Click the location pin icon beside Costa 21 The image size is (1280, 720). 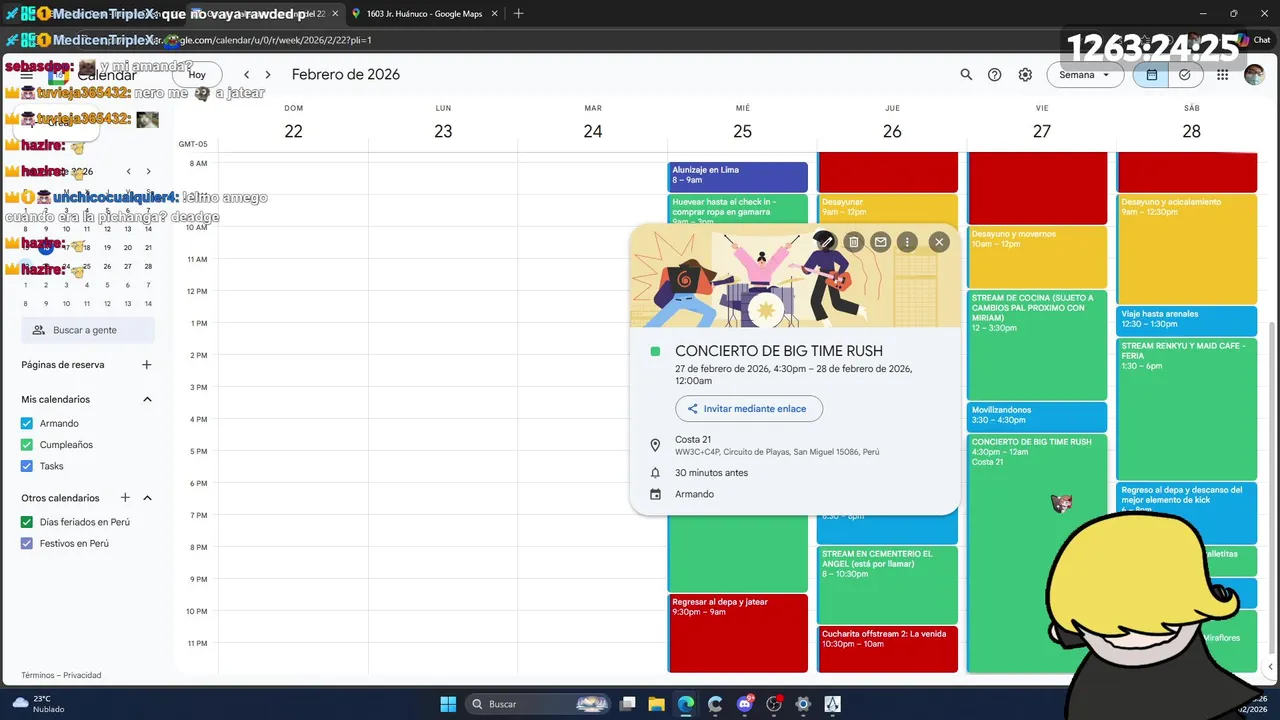(x=655, y=445)
